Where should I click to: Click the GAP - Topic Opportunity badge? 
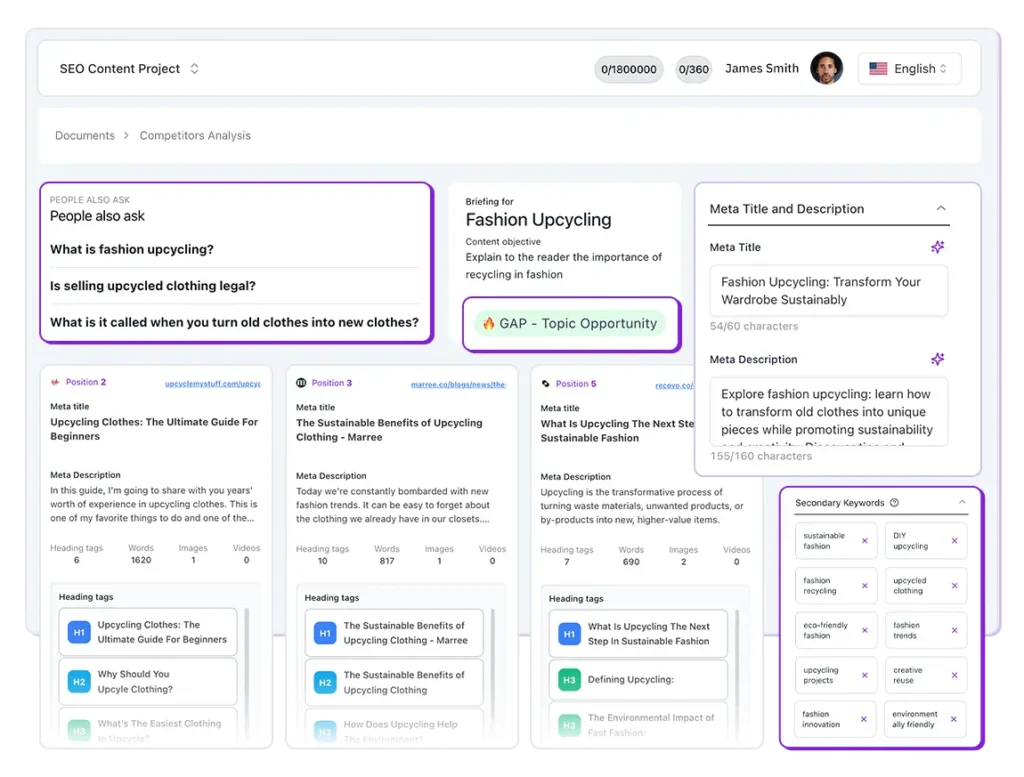click(570, 324)
